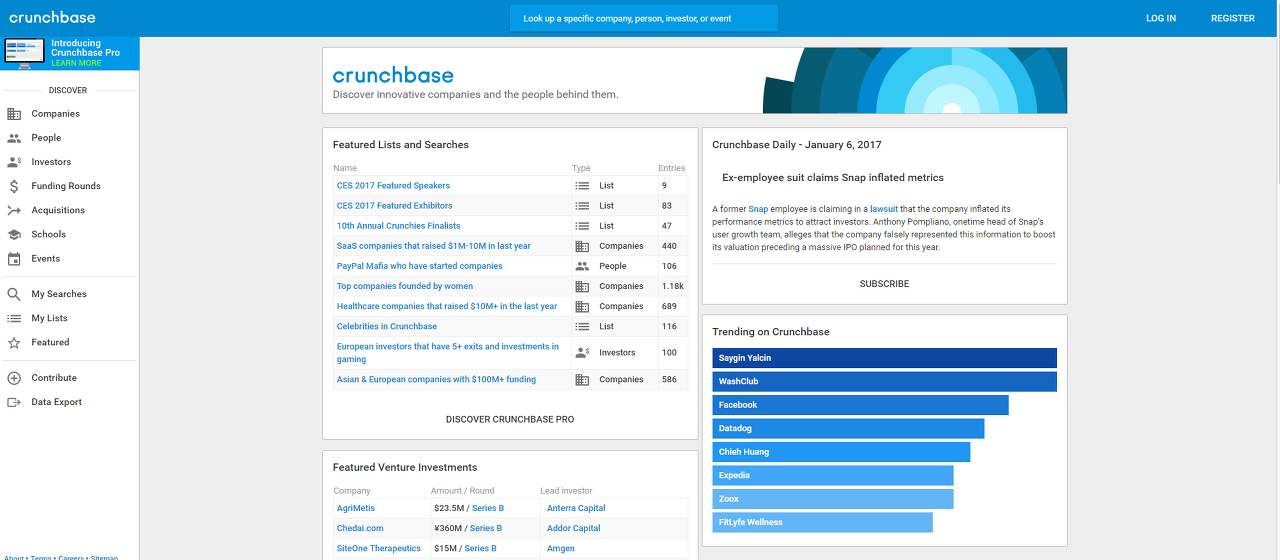Click list icon in Celebrities in Crunchbase row
This screenshot has height=560, width=1280.
point(582,326)
